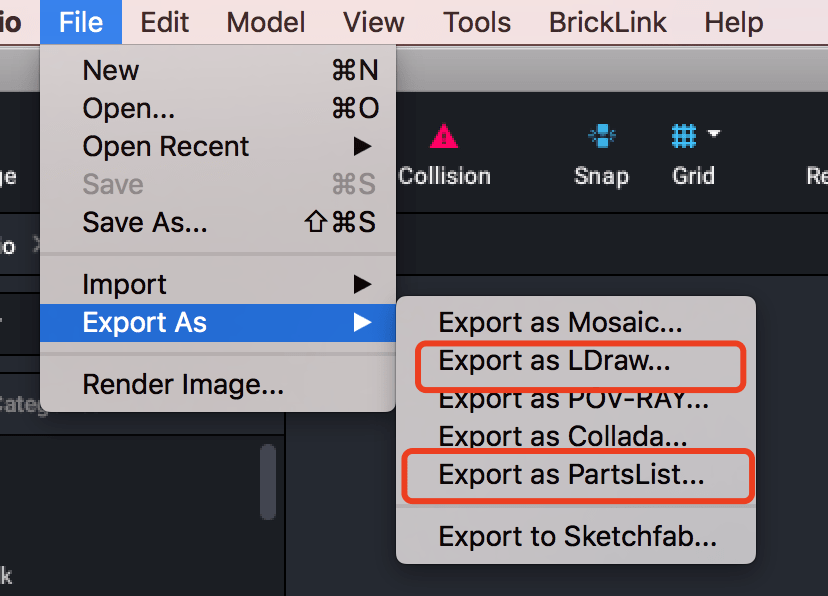Toggle the Snap tool icon
The image size is (828, 596).
point(601,136)
